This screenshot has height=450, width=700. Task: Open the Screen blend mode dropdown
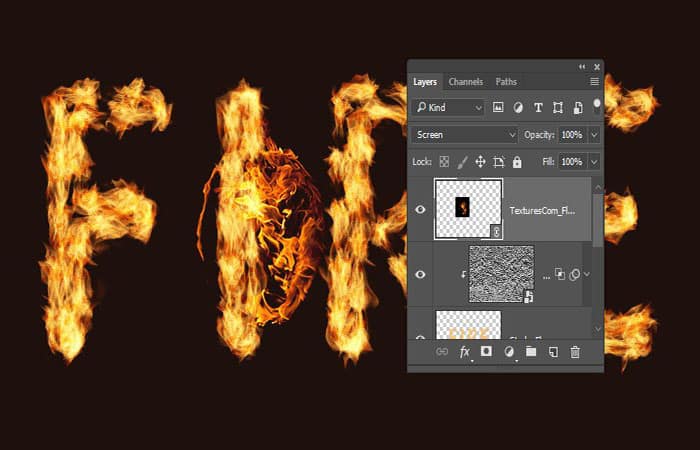coord(465,135)
